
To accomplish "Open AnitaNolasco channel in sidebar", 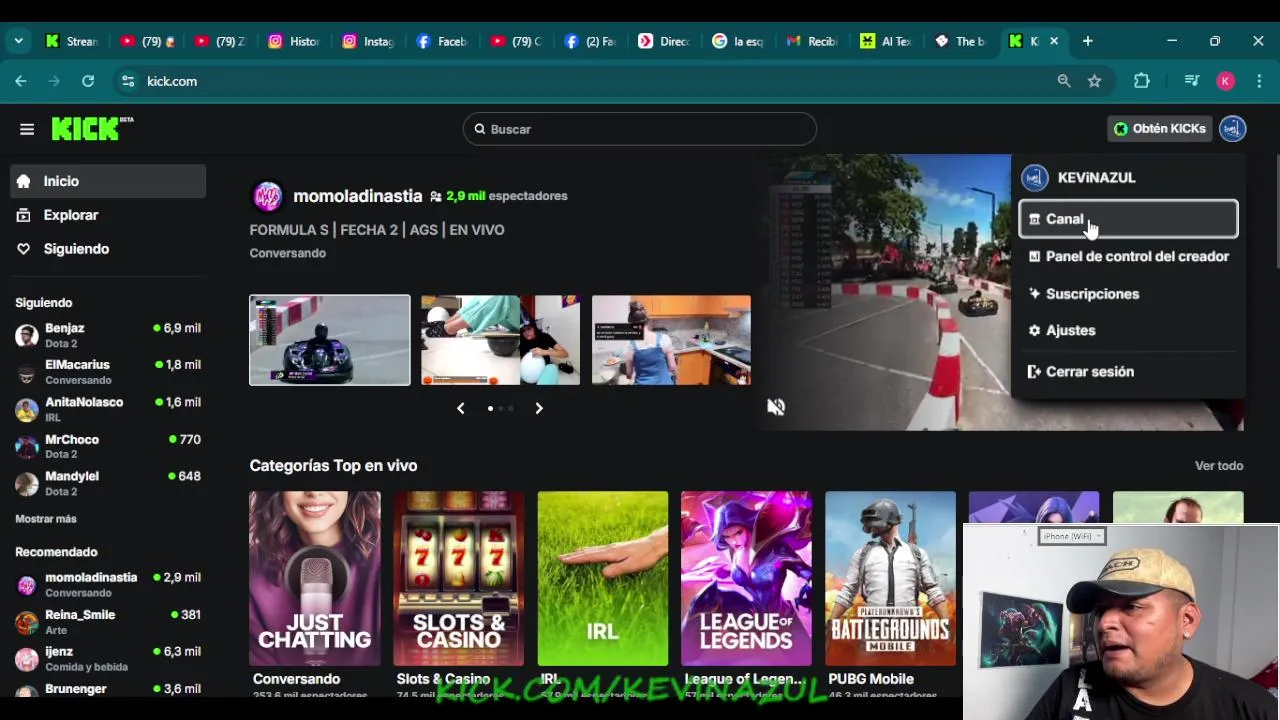I will [x=108, y=409].
